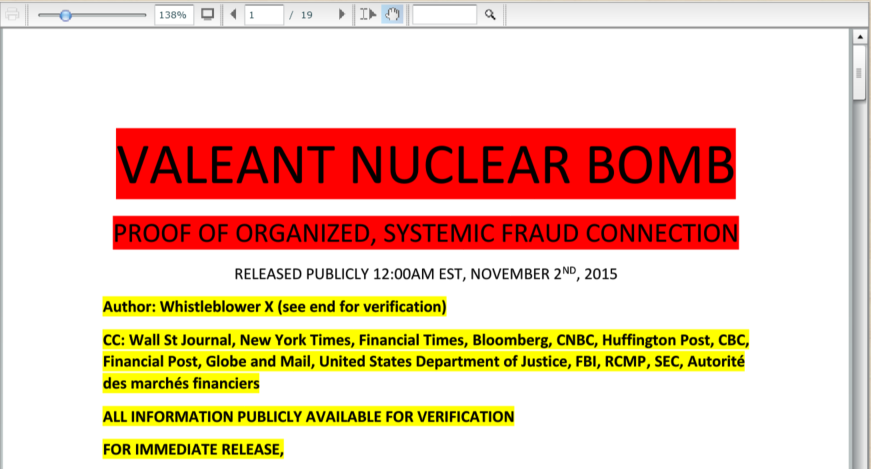Click the vertical scrollbar thumb
871x469 pixels.
click(x=859, y=73)
